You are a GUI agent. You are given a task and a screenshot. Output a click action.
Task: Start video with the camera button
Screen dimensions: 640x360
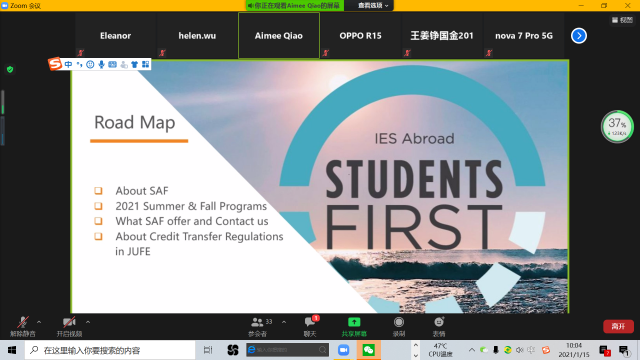(x=69, y=327)
